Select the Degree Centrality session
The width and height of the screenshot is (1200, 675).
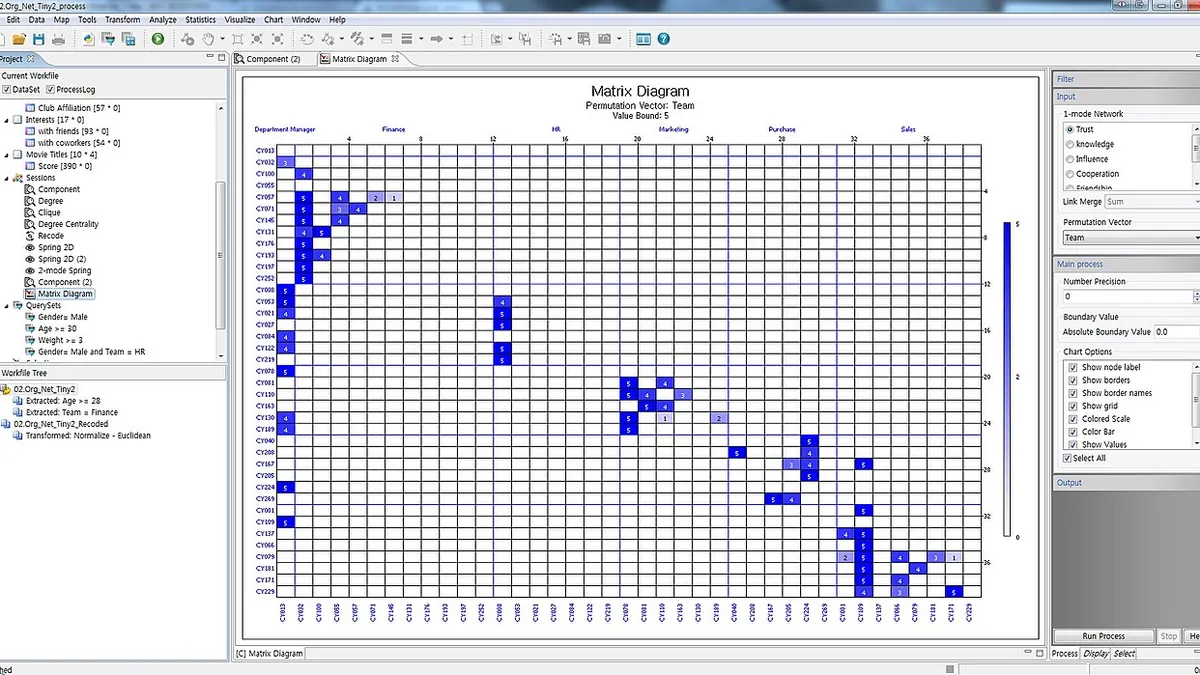click(x=62, y=224)
